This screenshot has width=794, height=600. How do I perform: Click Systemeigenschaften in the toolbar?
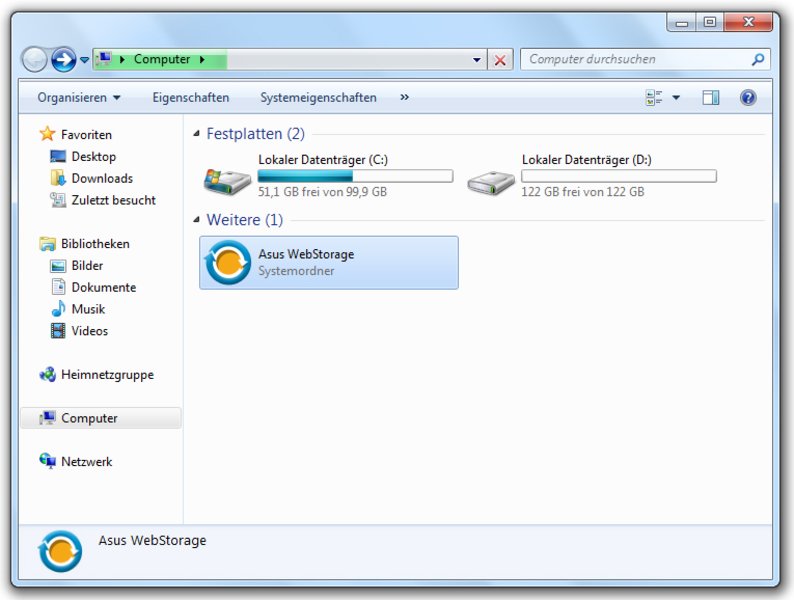[x=319, y=97]
